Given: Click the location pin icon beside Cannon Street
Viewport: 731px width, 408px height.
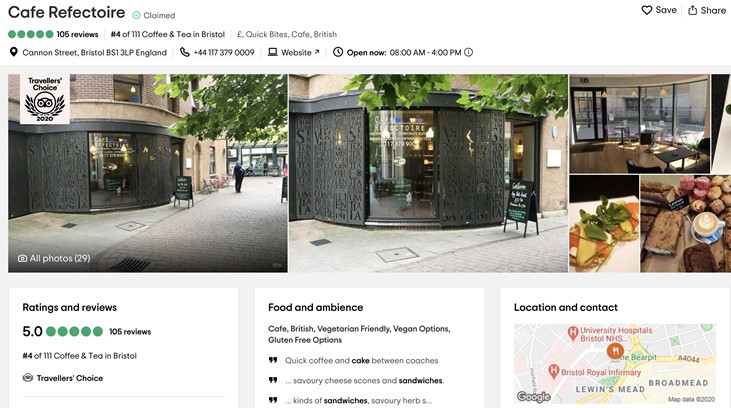Looking at the screenshot, I should click(x=14, y=52).
